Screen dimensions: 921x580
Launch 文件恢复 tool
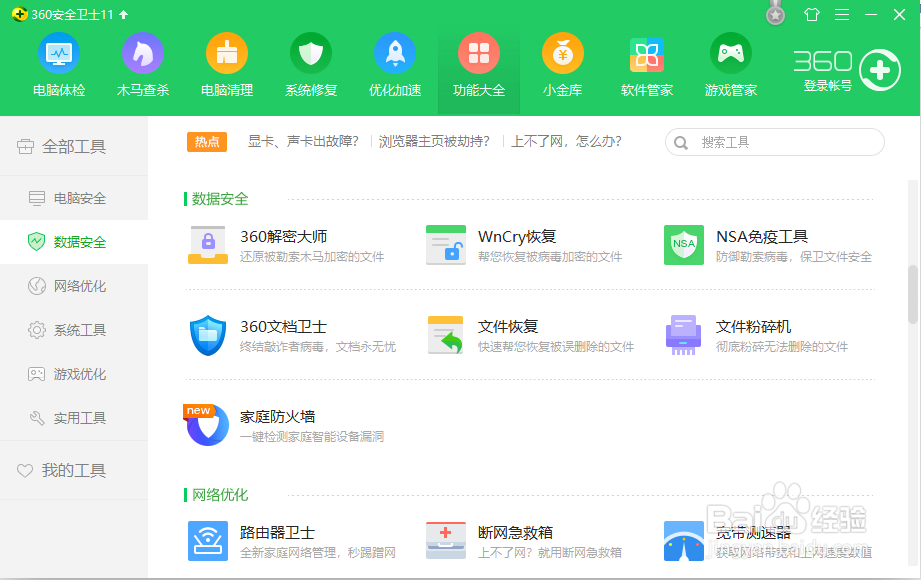[446, 335]
